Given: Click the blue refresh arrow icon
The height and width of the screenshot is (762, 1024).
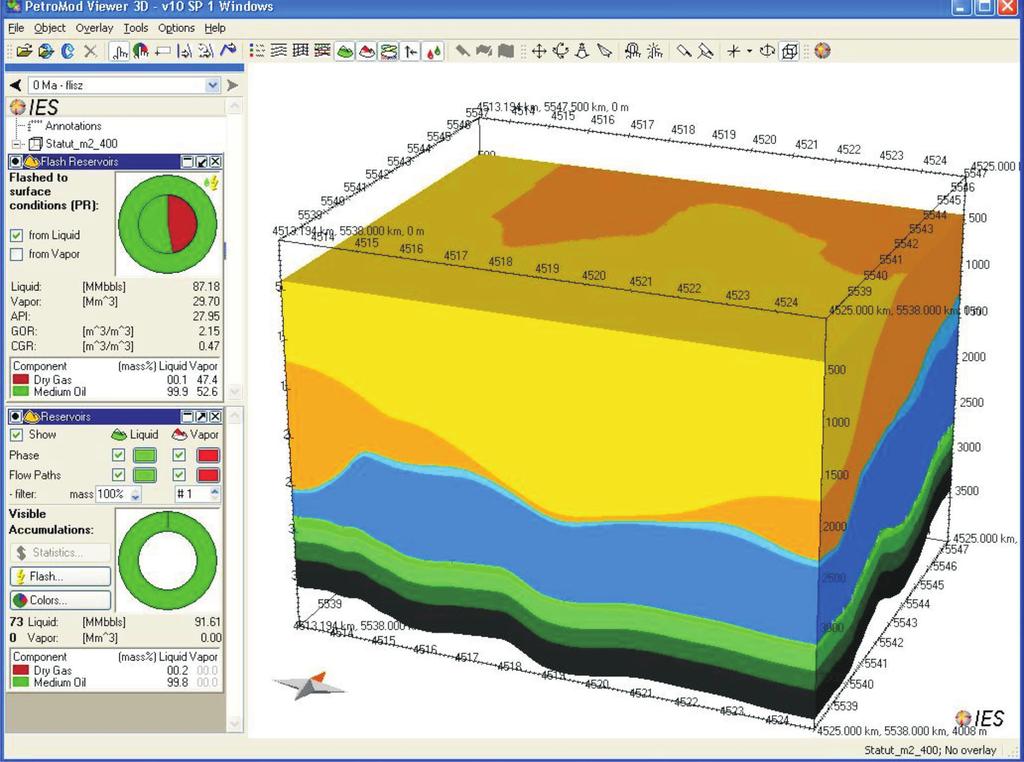Looking at the screenshot, I should 68,51.
